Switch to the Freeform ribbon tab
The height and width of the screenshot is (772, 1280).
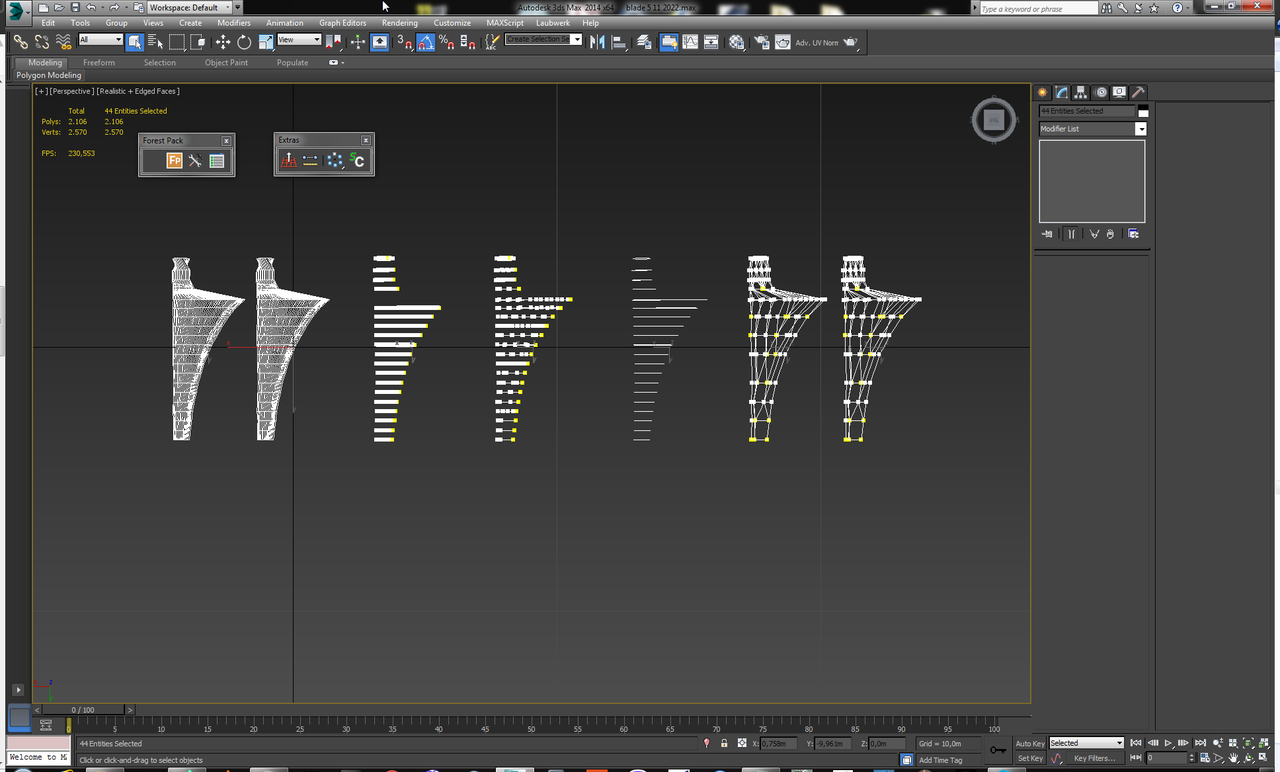(99, 62)
